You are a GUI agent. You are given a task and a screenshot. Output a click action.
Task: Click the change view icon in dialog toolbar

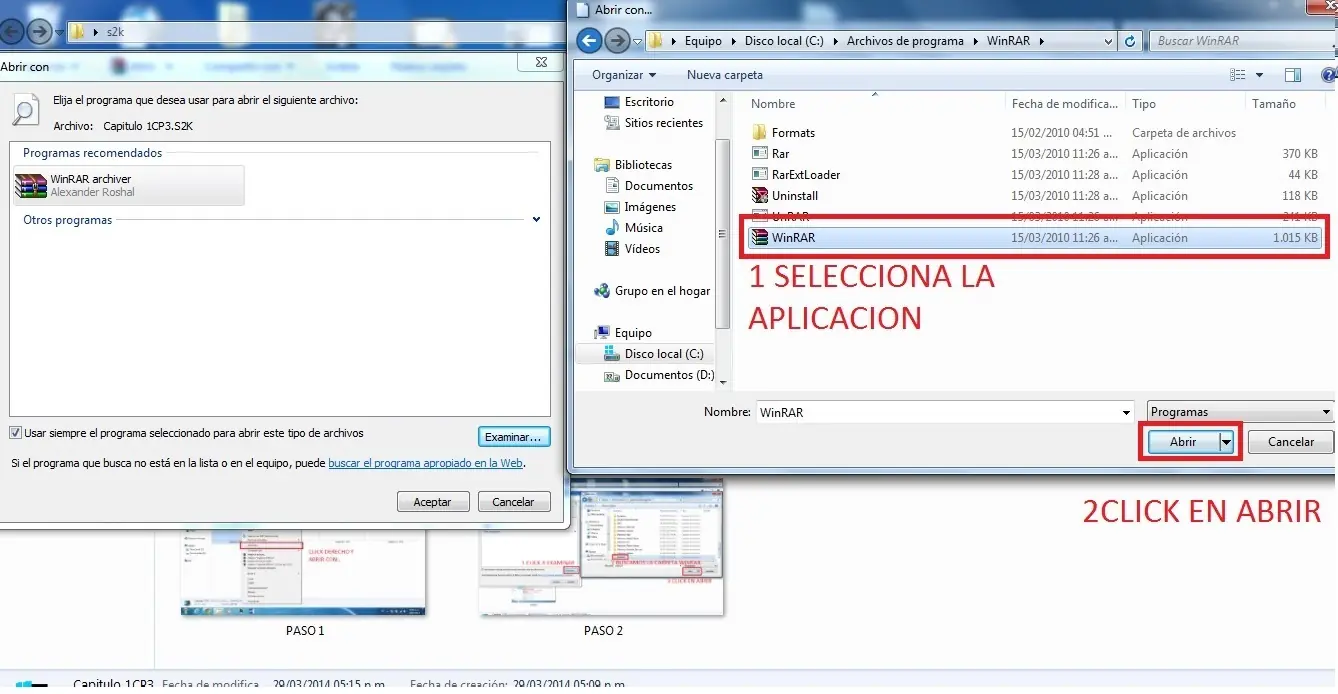tap(1238, 75)
